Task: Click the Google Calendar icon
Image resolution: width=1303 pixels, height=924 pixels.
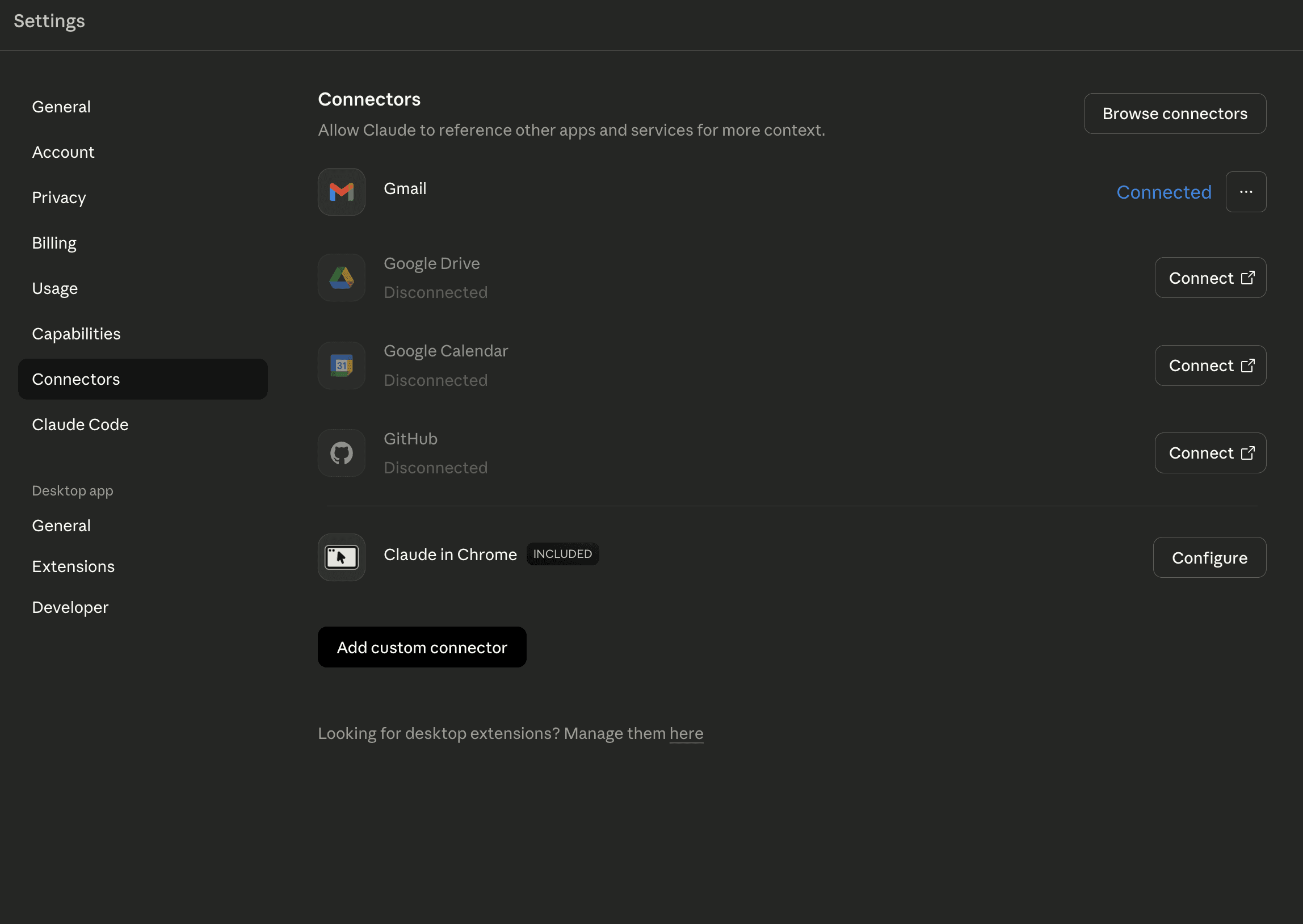Action: (x=341, y=366)
